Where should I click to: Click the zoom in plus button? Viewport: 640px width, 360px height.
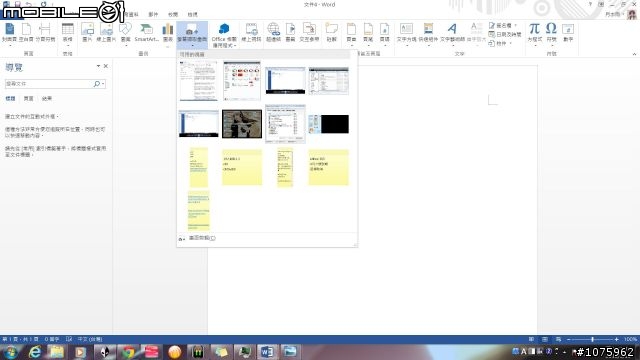(616, 340)
